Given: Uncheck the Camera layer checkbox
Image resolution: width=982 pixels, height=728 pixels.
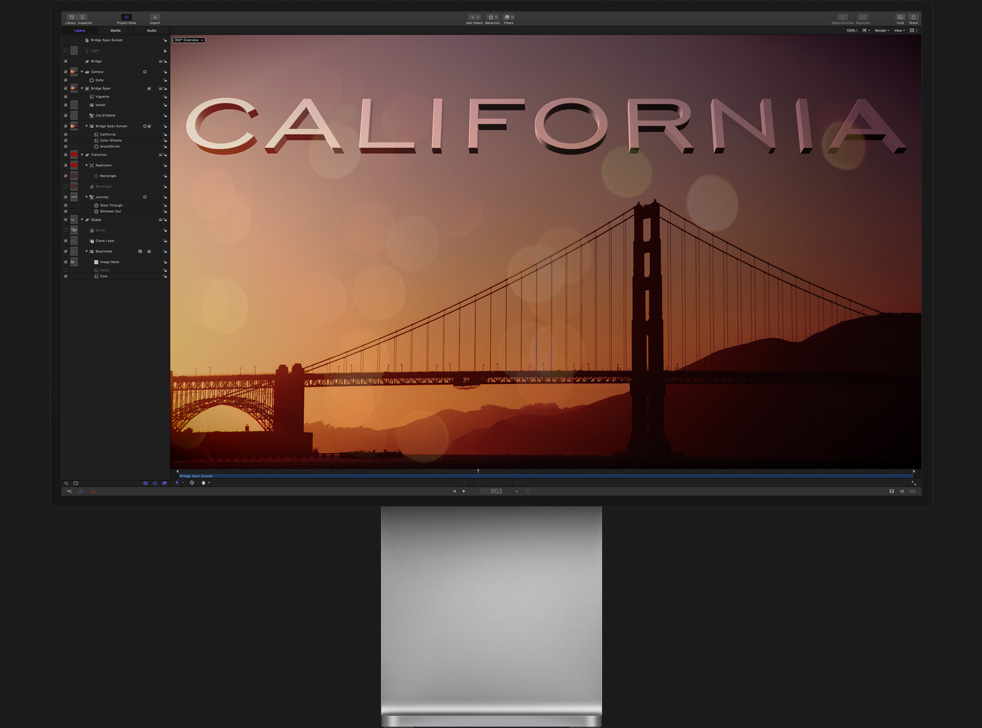Looking at the screenshot, I should pos(66,72).
